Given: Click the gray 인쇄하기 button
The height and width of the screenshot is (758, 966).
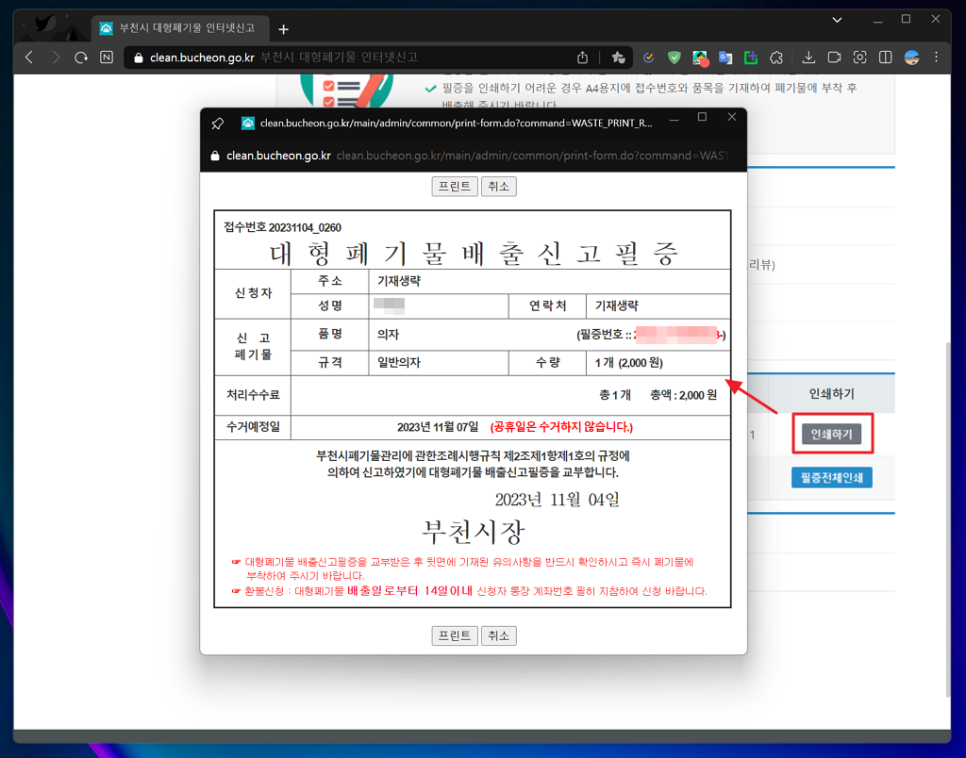Looking at the screenshot, I should 831,434.
